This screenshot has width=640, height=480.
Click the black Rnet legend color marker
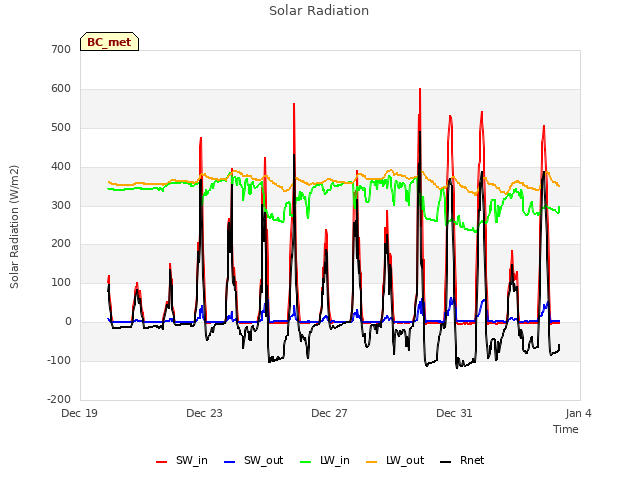446,462
